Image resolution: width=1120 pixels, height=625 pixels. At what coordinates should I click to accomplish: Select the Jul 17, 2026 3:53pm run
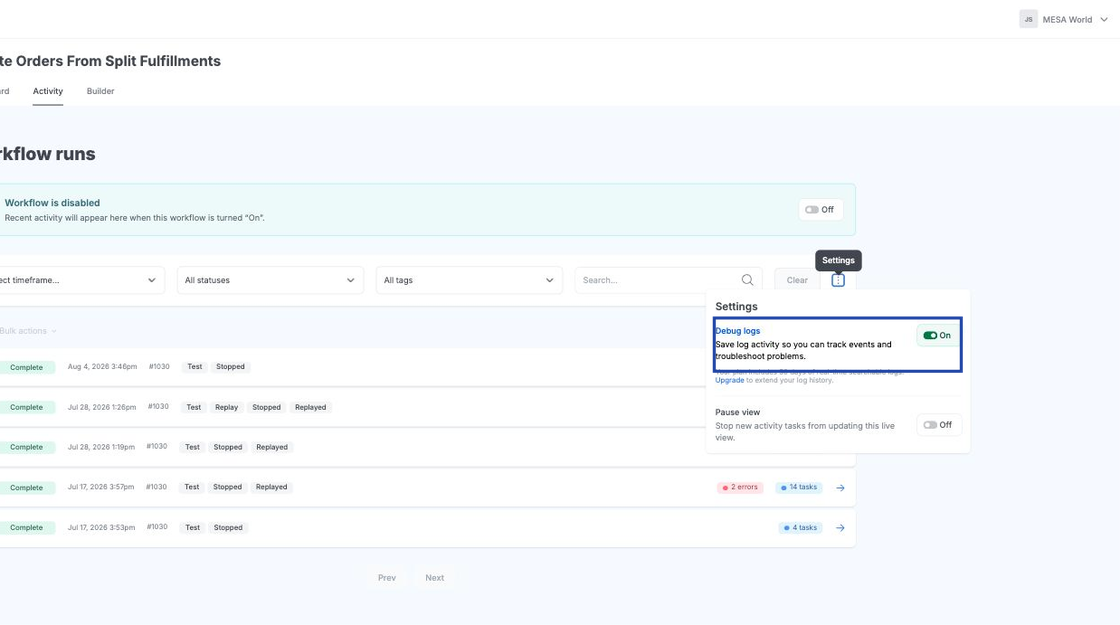click(x=101, y=528)
